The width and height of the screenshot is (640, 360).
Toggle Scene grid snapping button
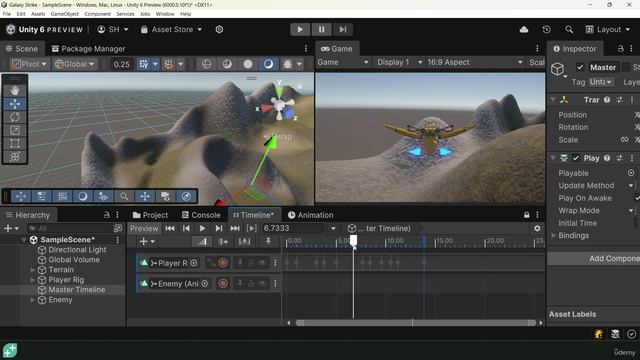click(x=143, y=64)
